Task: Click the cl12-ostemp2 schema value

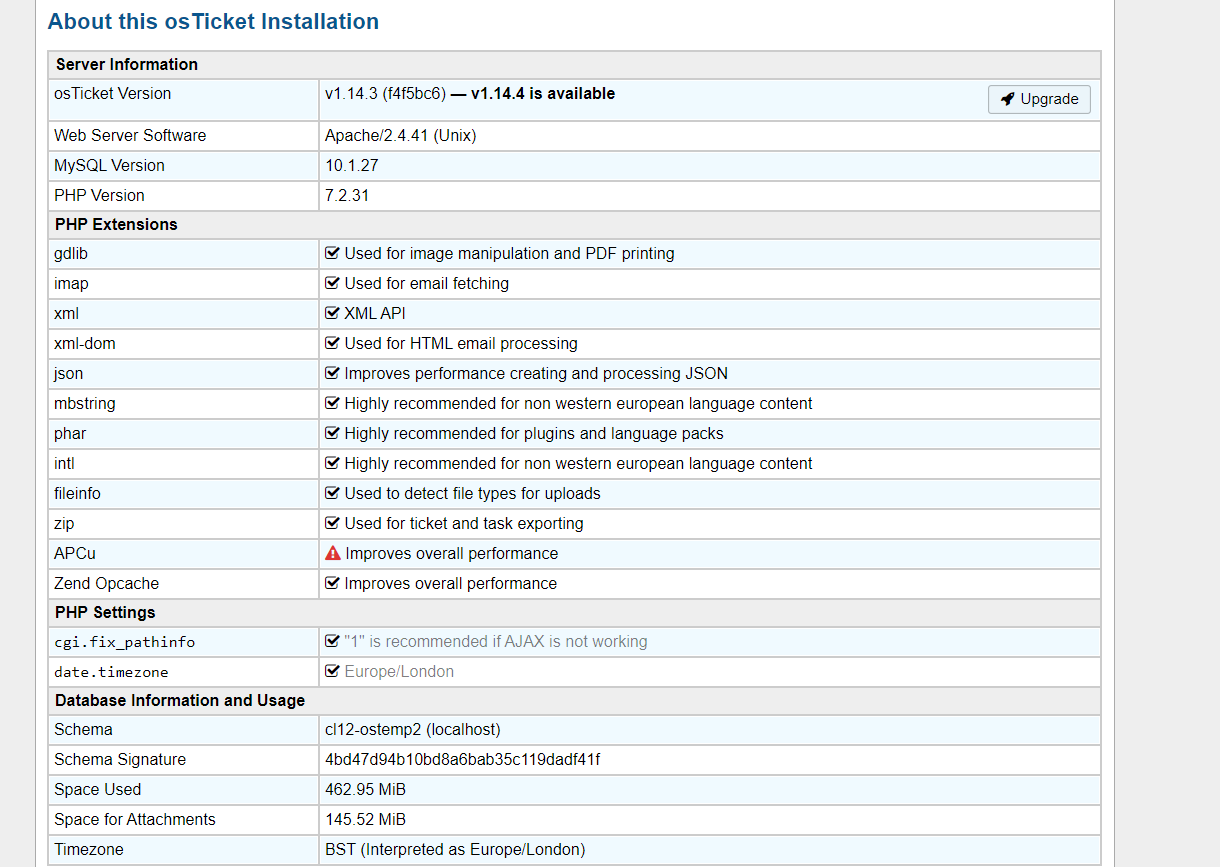Action: pyautogui.click(x=413, y=729)
